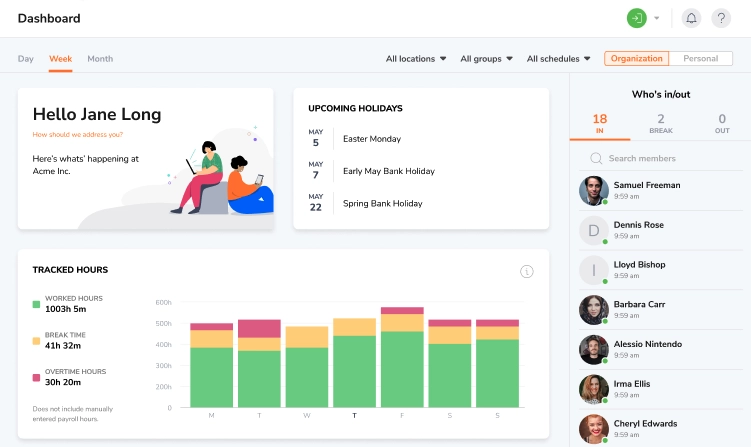Open the arrow beside the clock-in button

657,18
